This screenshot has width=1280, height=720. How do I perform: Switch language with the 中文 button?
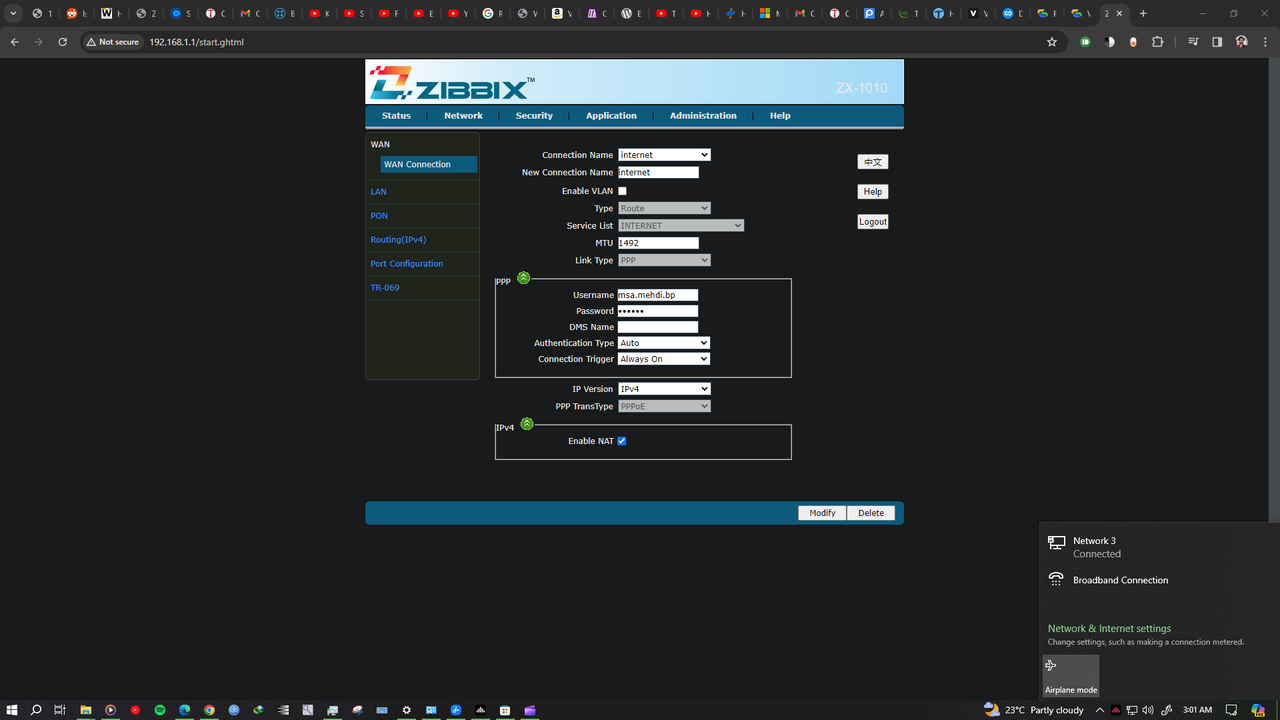click(x=873, y=162)
